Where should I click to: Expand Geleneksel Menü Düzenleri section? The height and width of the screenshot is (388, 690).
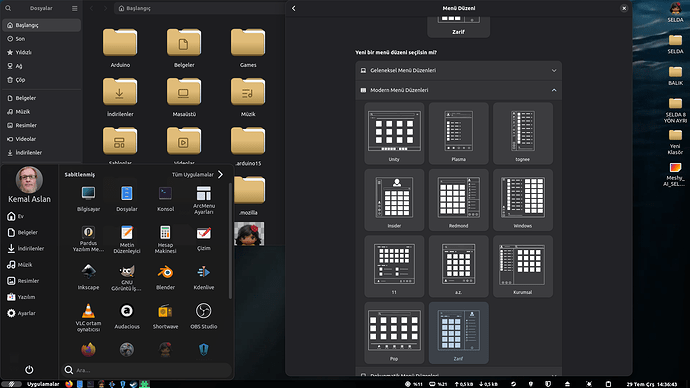(458, 70)
